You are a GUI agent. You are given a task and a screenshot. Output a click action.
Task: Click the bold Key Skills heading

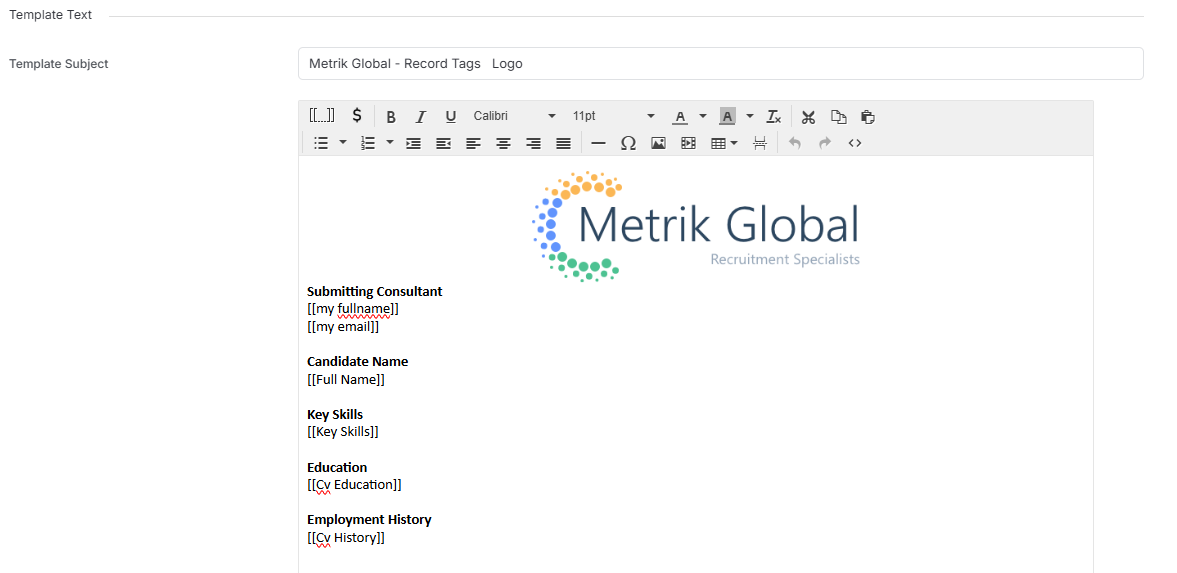(335, 415)
